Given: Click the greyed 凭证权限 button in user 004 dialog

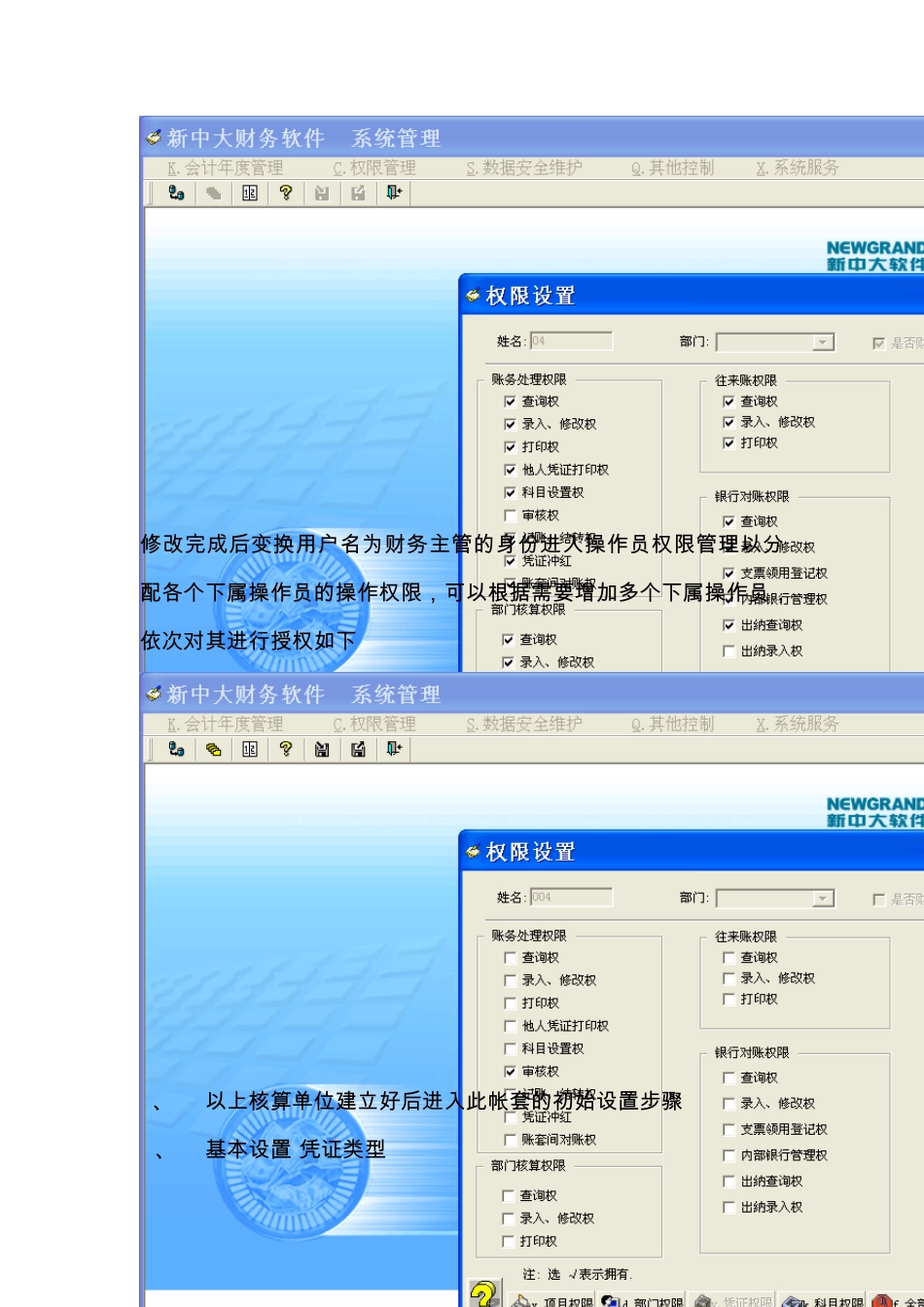Looking at the screenshot, I should [732, 1300].
